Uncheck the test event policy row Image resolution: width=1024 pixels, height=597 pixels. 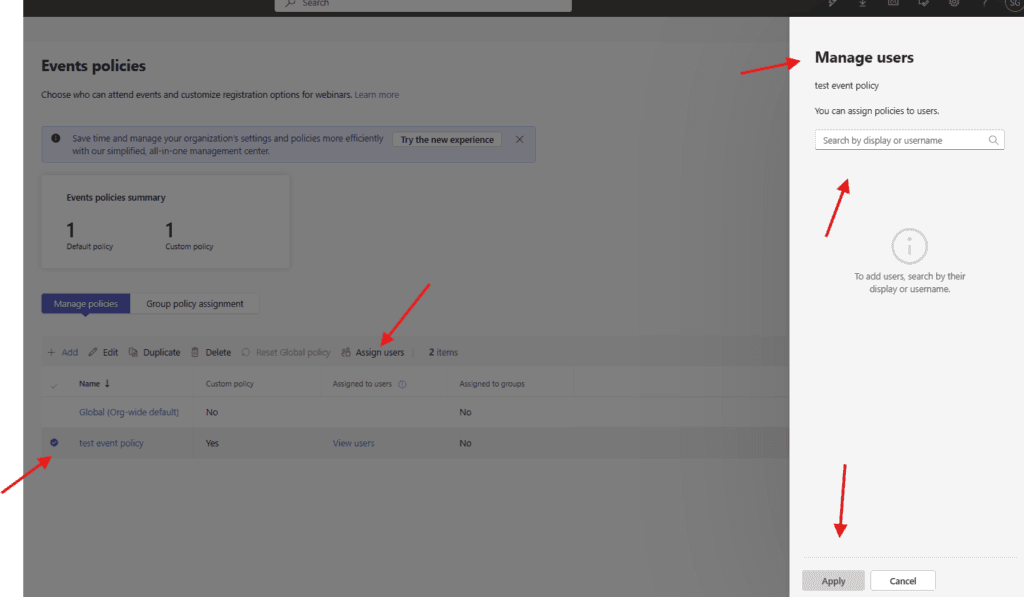click(54, 443)
